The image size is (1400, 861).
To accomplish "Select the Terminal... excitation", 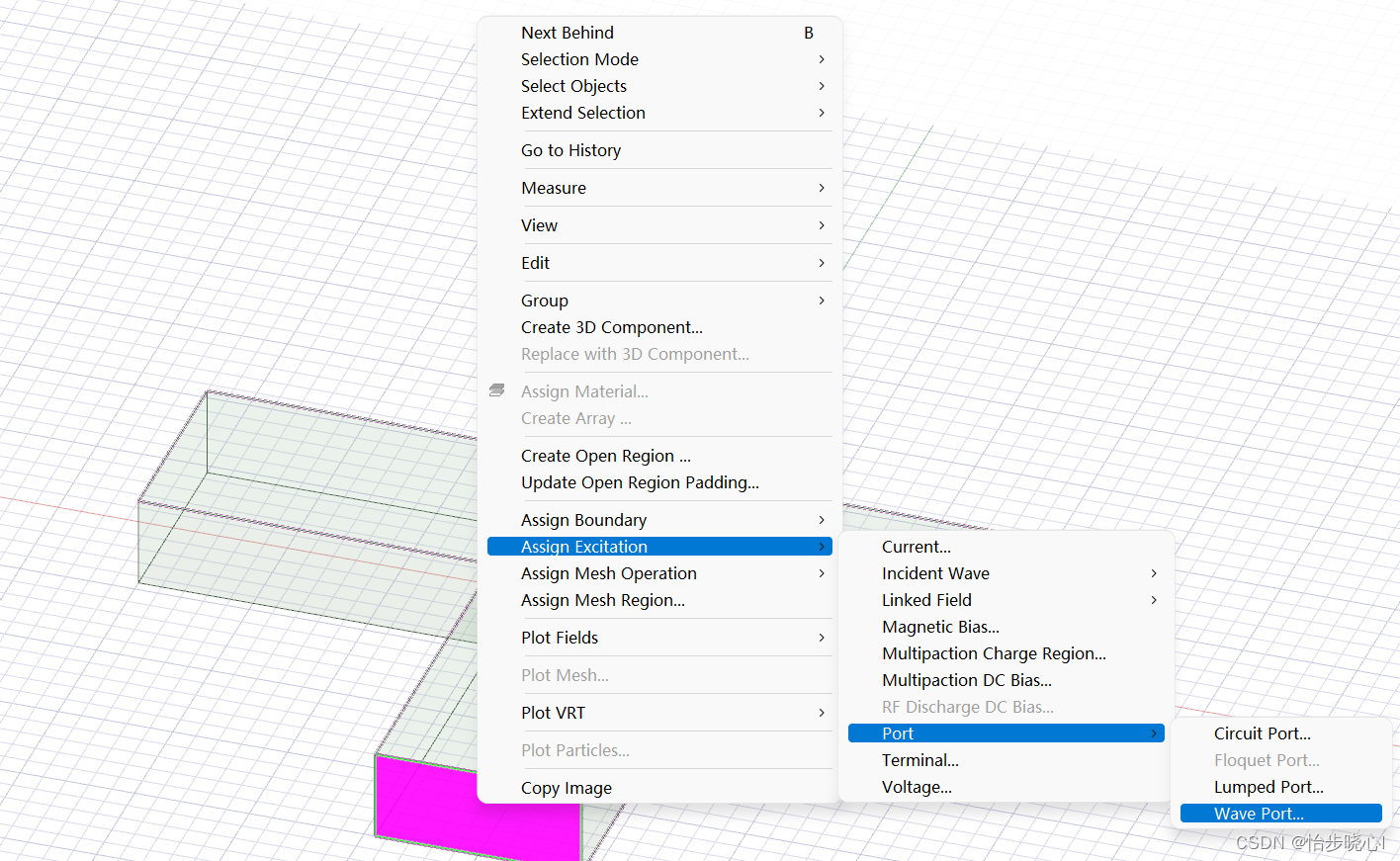I will point(1006,760).
